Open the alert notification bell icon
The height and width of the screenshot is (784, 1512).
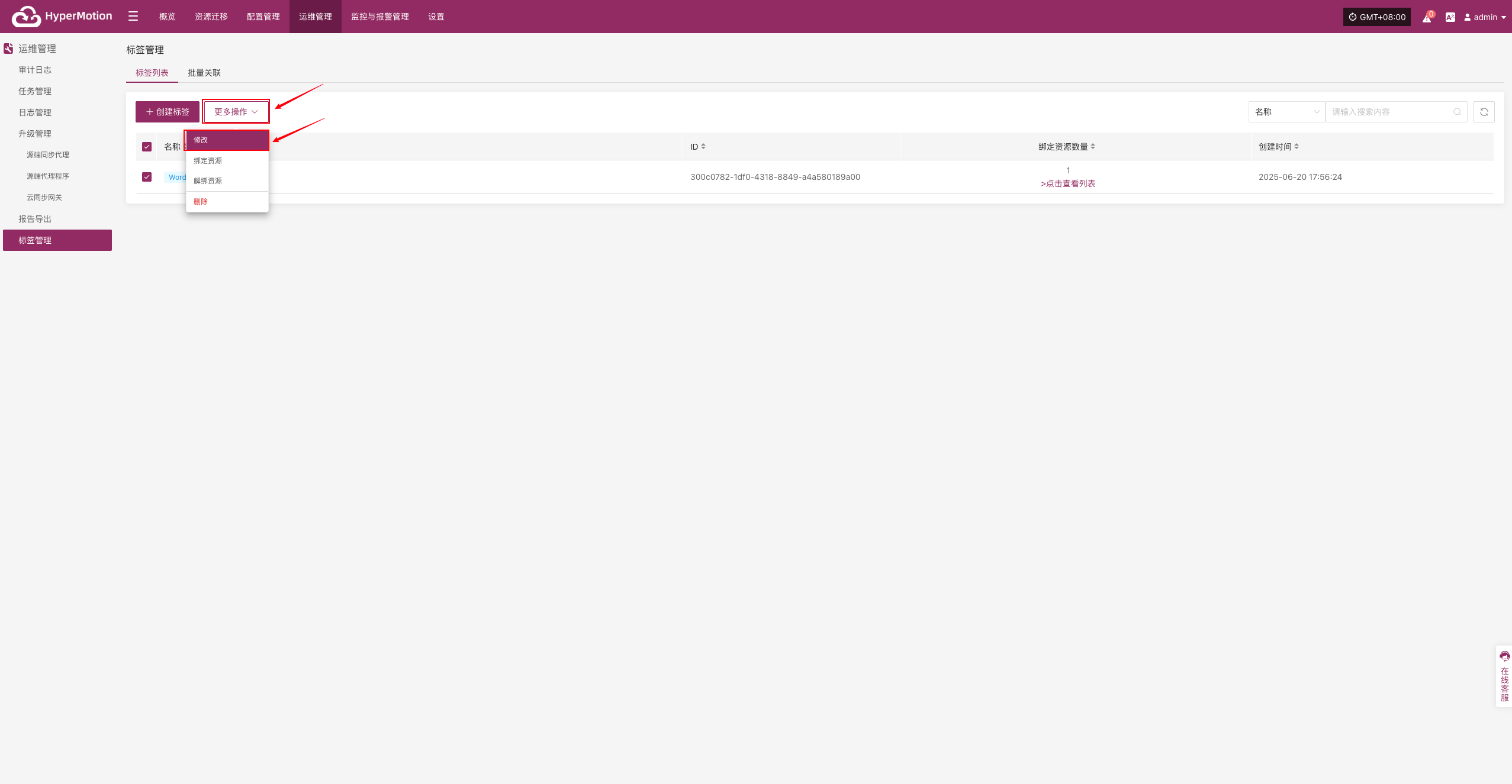point(1427,17)
